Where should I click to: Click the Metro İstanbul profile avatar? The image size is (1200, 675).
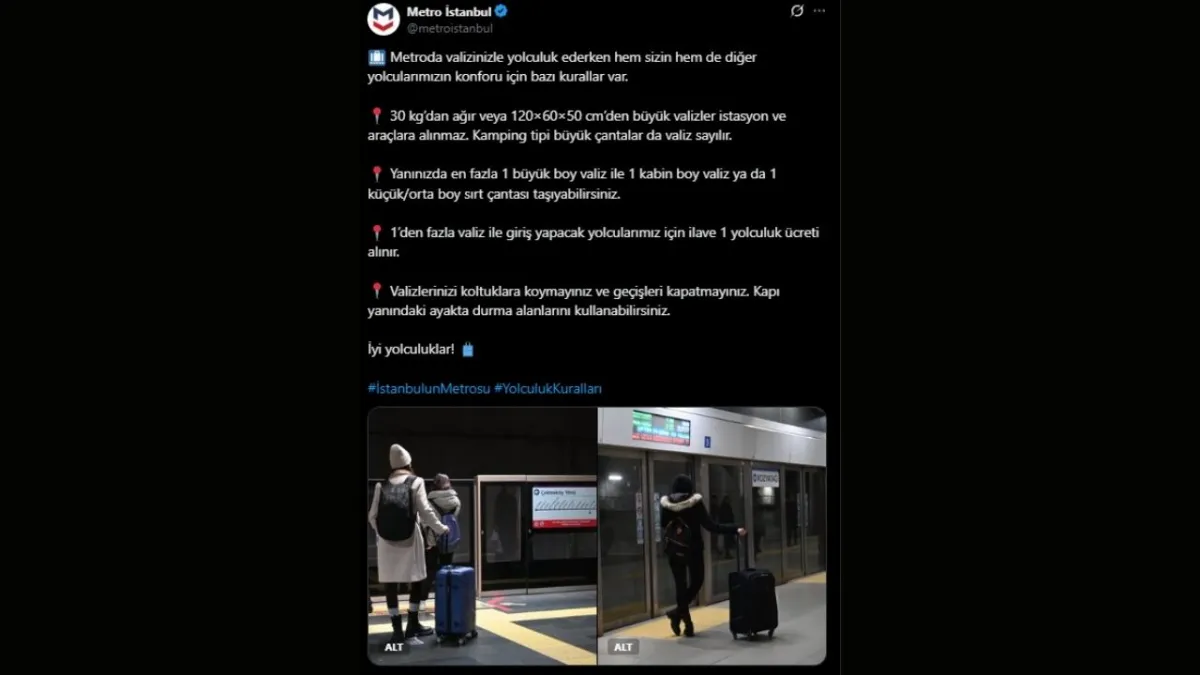pyautogui.click(x=384, y=19)
